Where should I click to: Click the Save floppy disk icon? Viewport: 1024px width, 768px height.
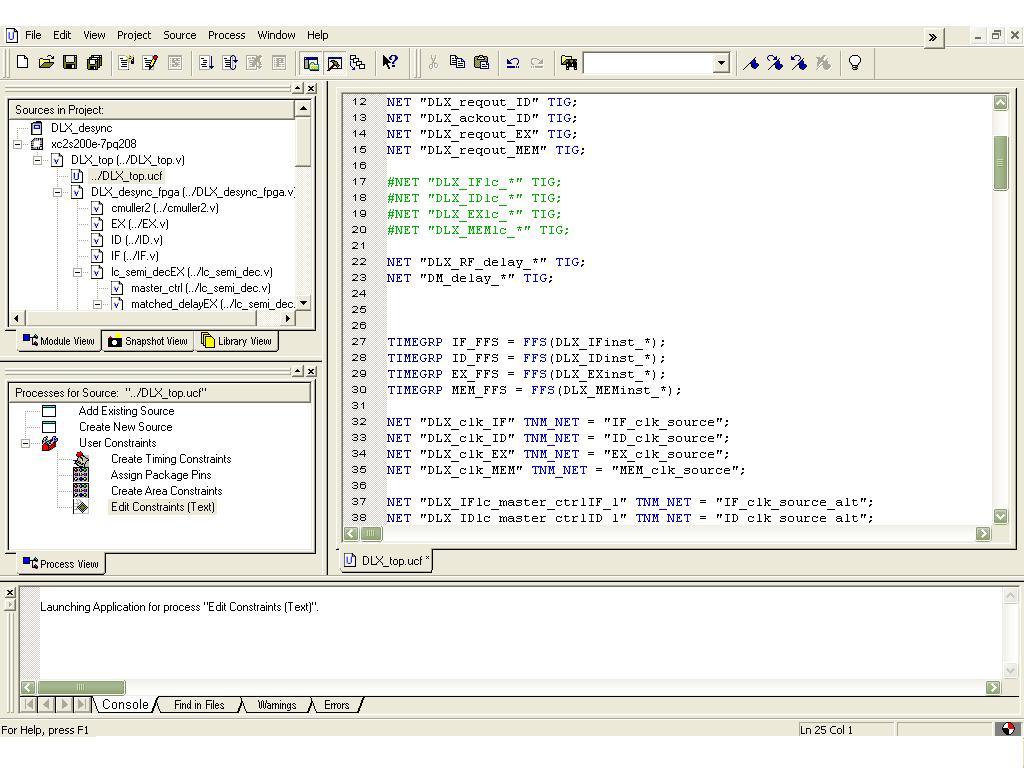(x=70, y=63)
